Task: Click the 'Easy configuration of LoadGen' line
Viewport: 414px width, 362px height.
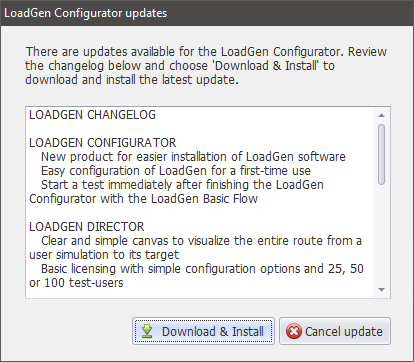Action: click(176, 171)
